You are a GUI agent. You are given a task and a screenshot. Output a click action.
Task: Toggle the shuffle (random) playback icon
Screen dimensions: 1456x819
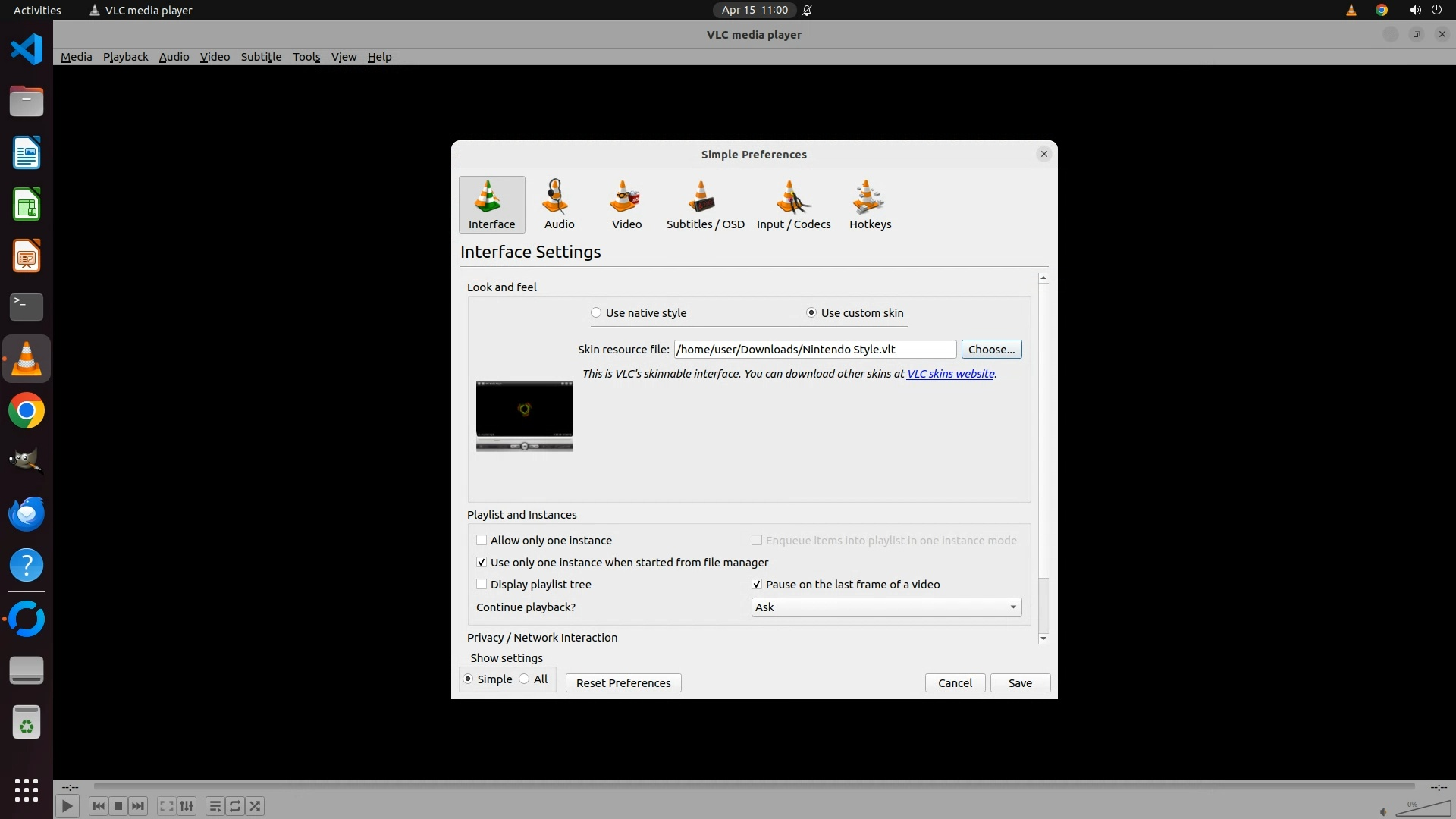click(256, 806)
